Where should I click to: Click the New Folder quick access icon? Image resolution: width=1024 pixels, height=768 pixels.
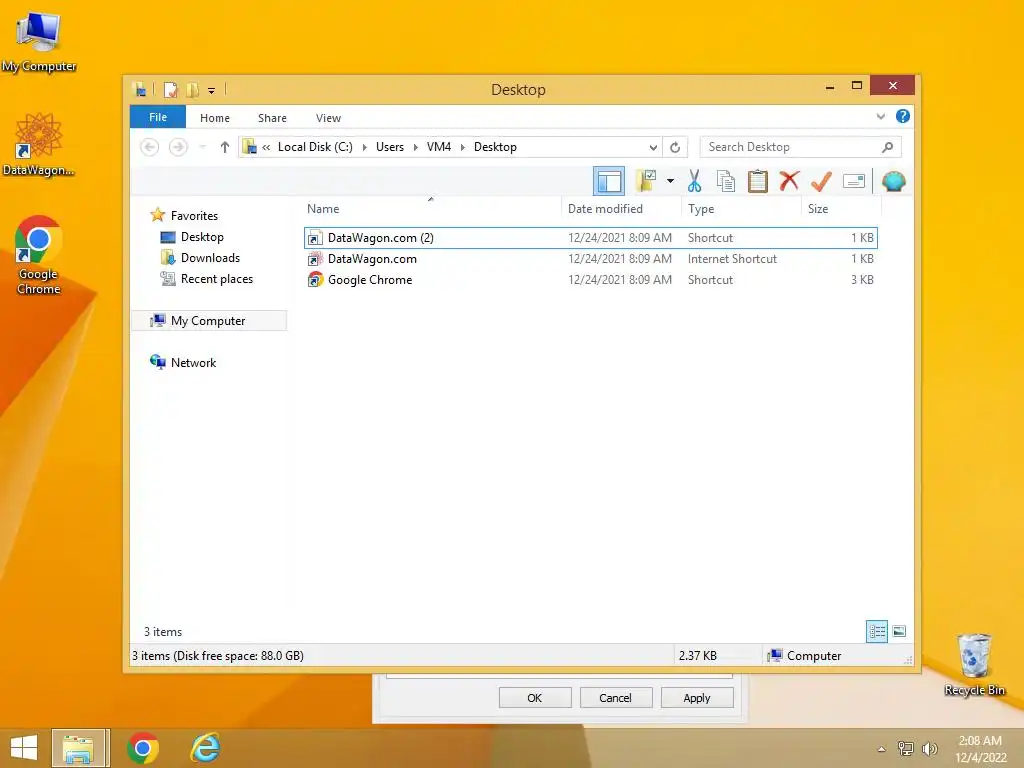pos(192,89)
